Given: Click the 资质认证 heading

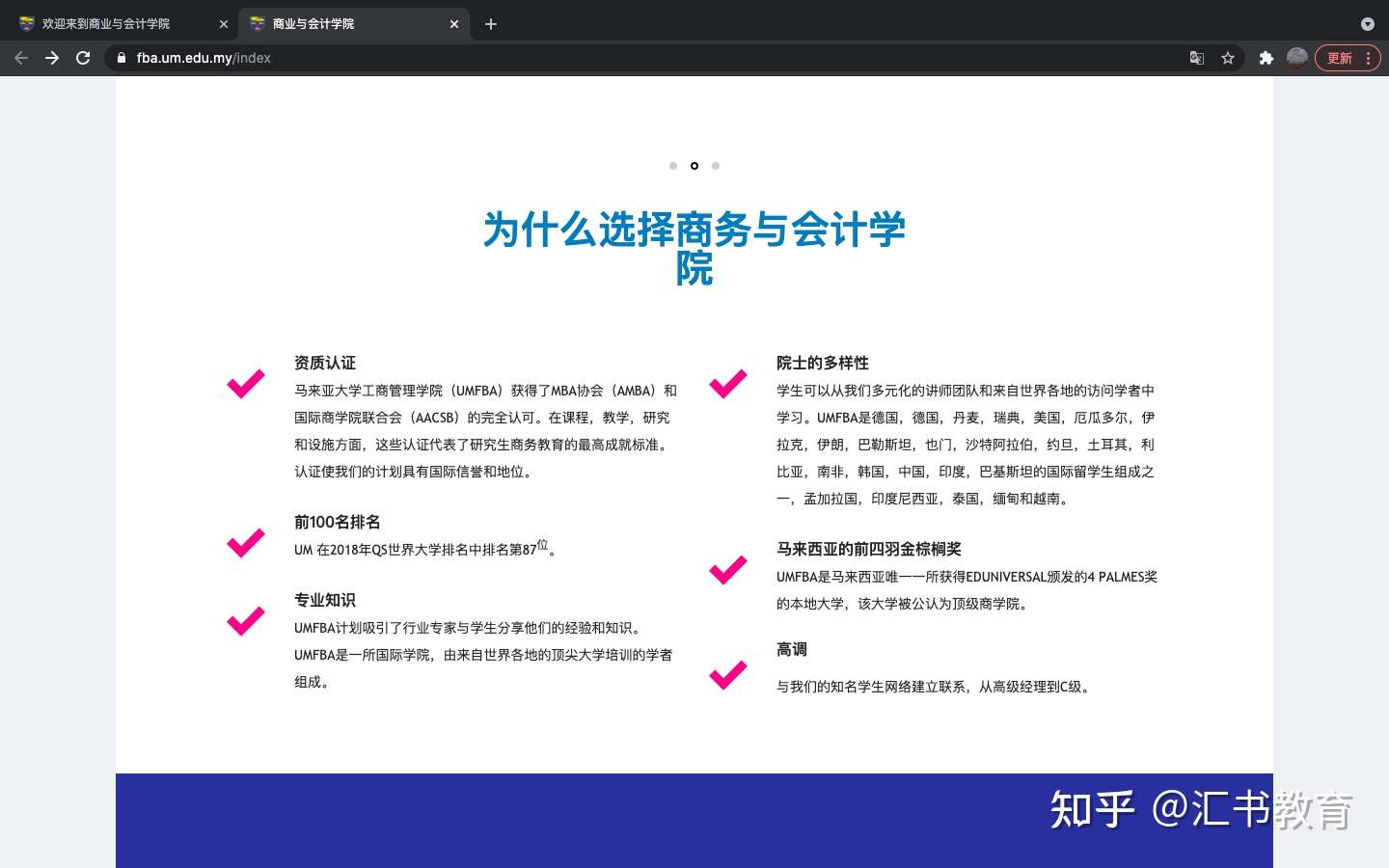Looking at the screenshot, I should coord(325,363).
